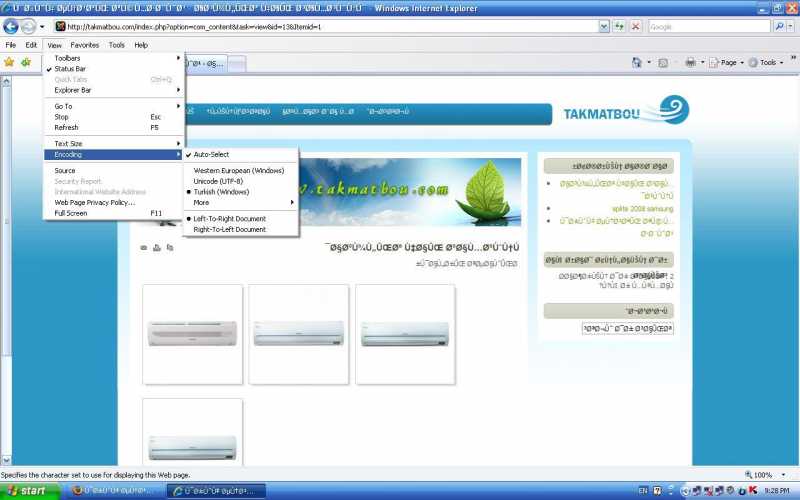Open zoom level dropdown arrow in status bar

point(784,475)
